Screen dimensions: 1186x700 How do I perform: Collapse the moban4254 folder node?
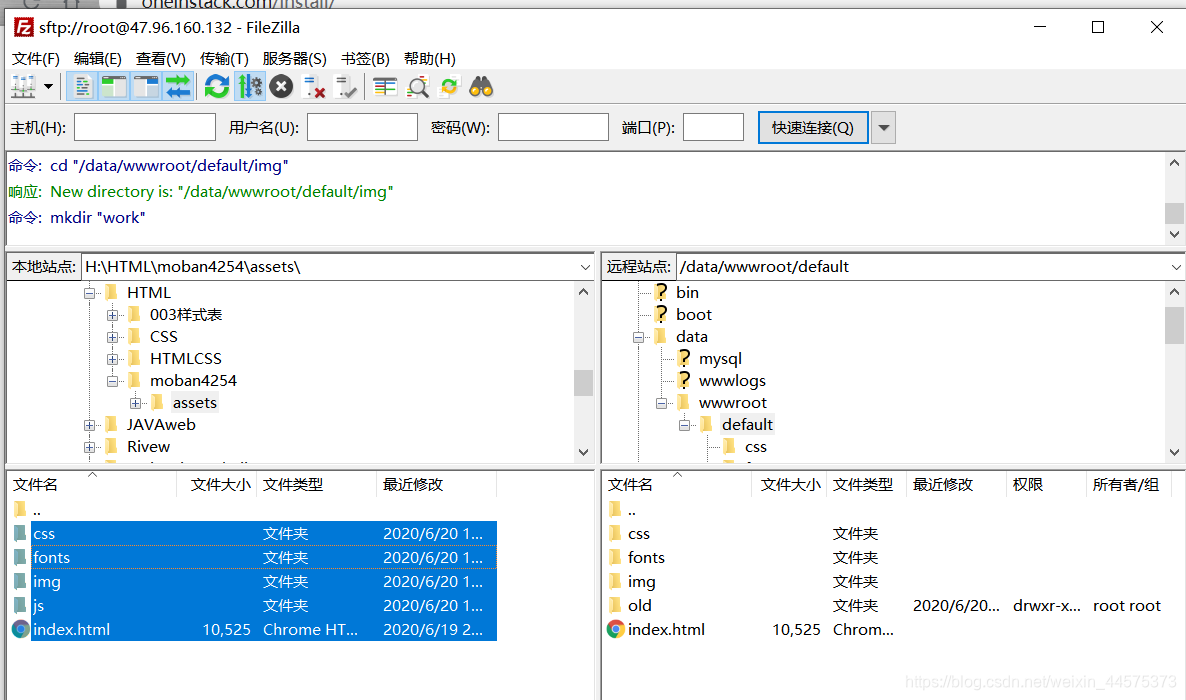[x=112, y=381]
